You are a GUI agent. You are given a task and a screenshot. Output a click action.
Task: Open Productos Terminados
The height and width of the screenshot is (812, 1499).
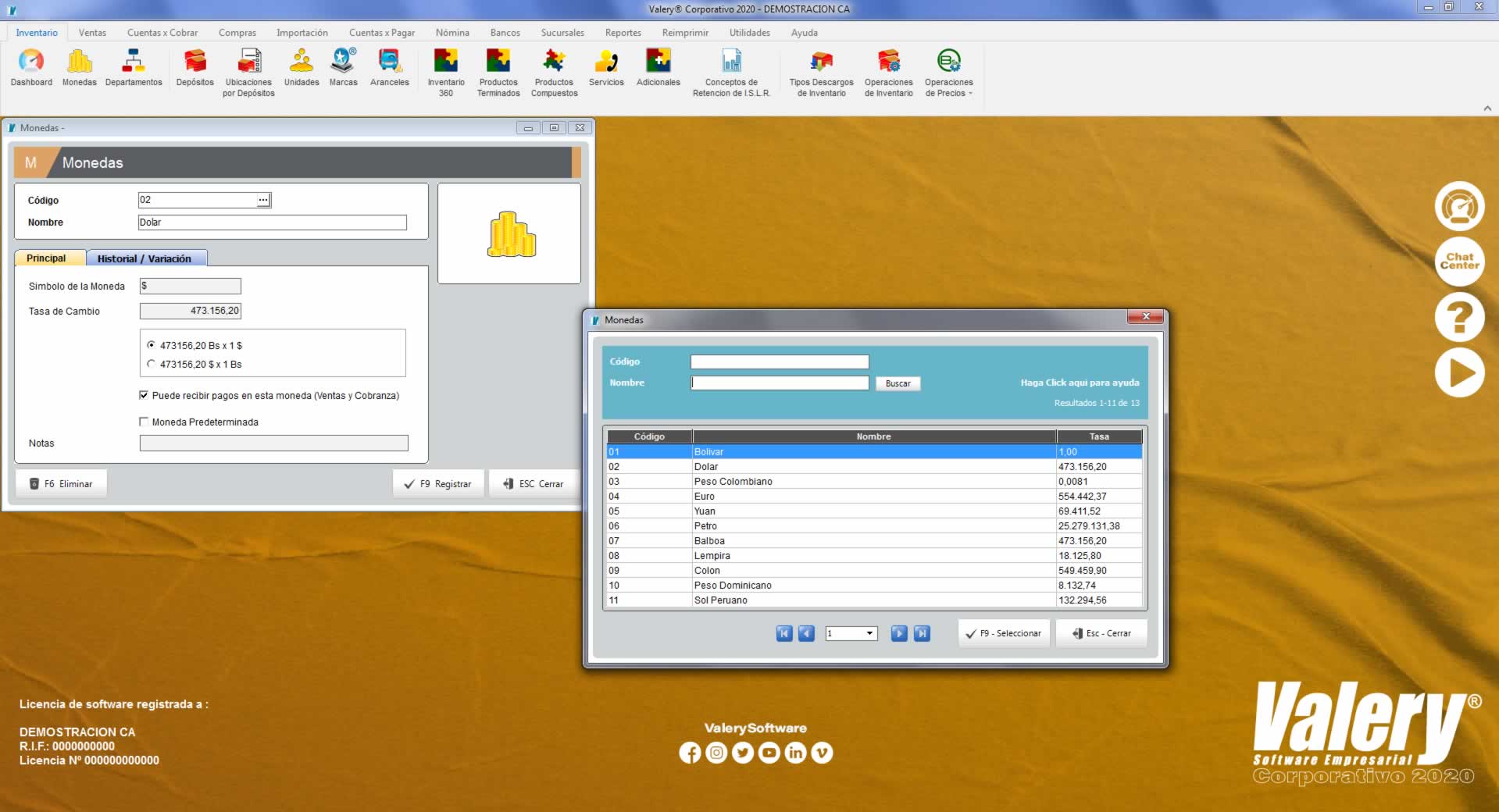498,73
